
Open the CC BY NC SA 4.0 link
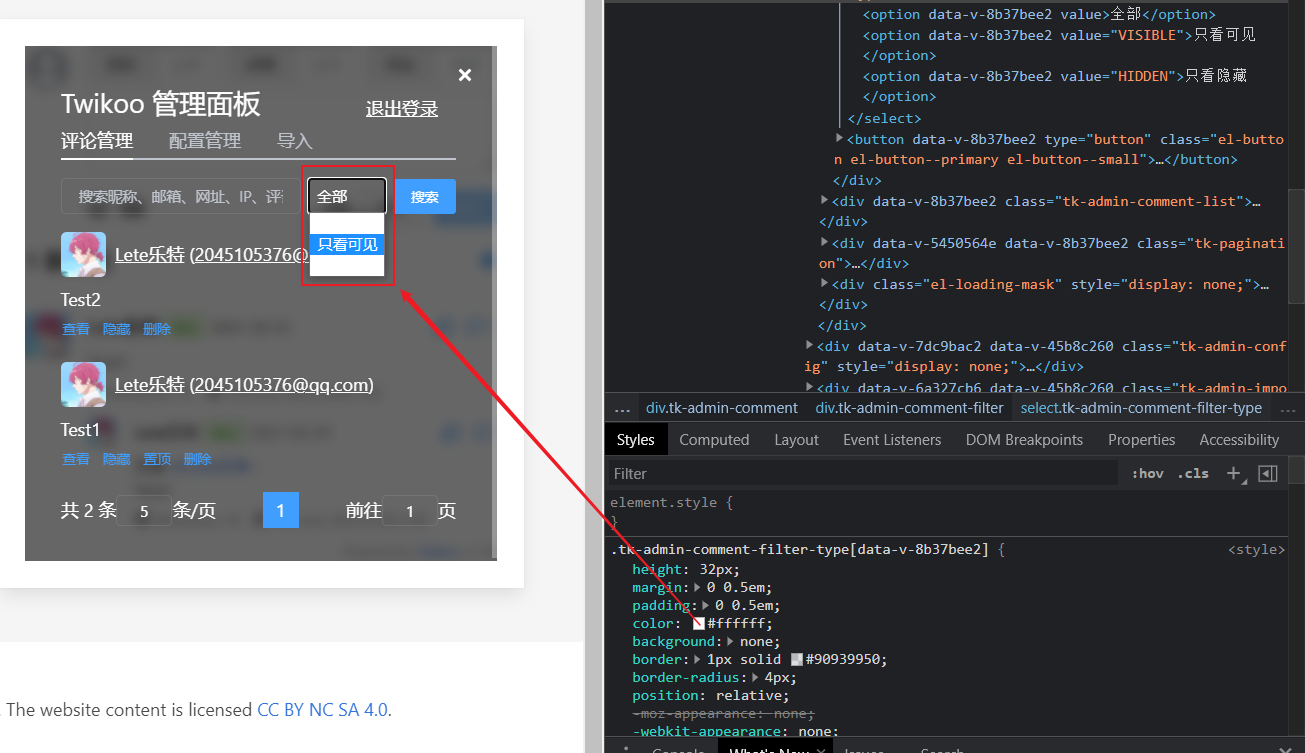[x=322, y=710]
